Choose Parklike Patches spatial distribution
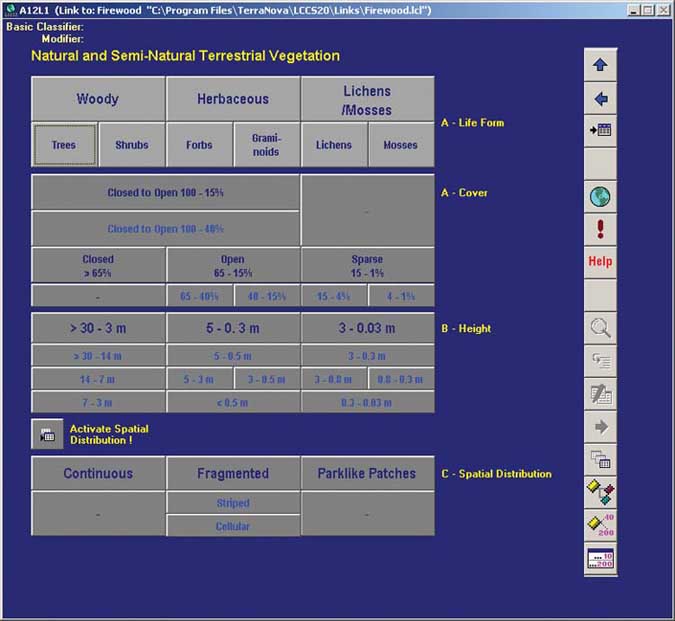Image resolution: width=675 pixels, height=621 pixels. coord(367,474)
